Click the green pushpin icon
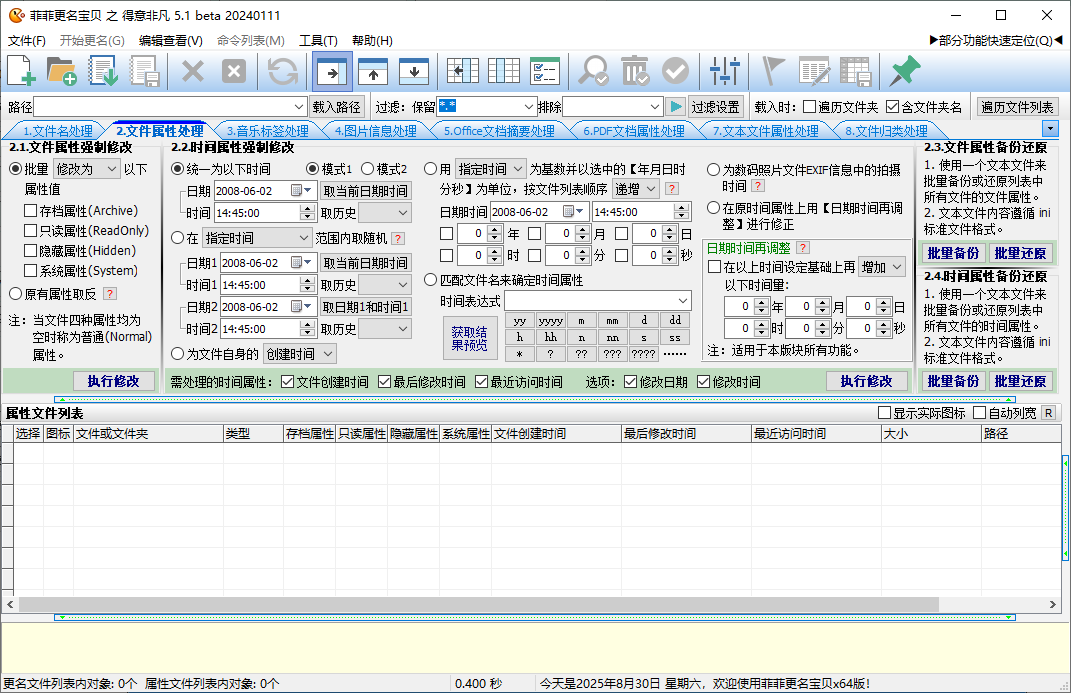 click(905, 71)
